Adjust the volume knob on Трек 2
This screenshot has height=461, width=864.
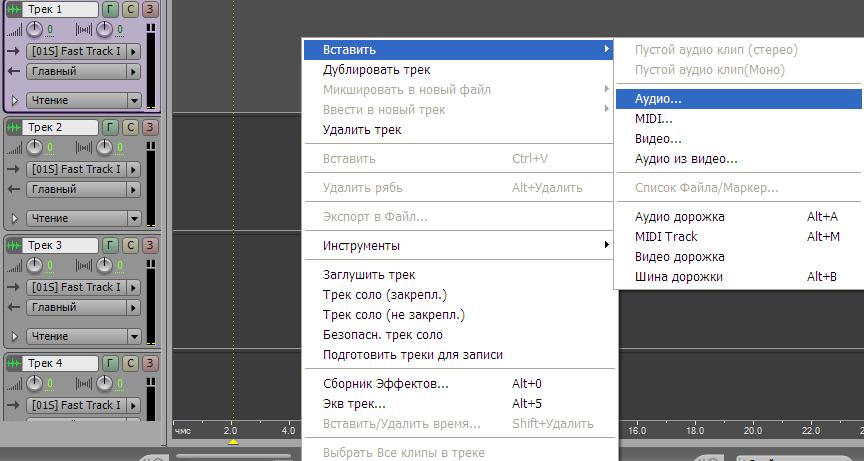point(34,147)
